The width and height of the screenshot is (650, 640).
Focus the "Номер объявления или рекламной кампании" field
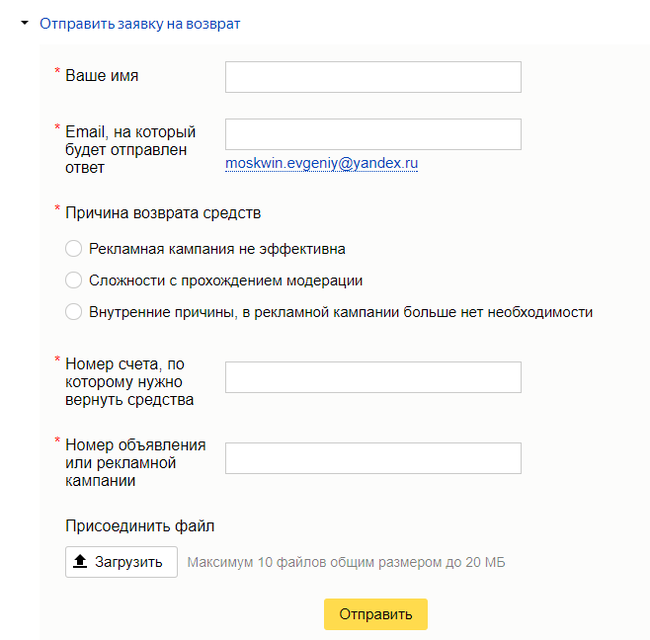coord(373,458)
